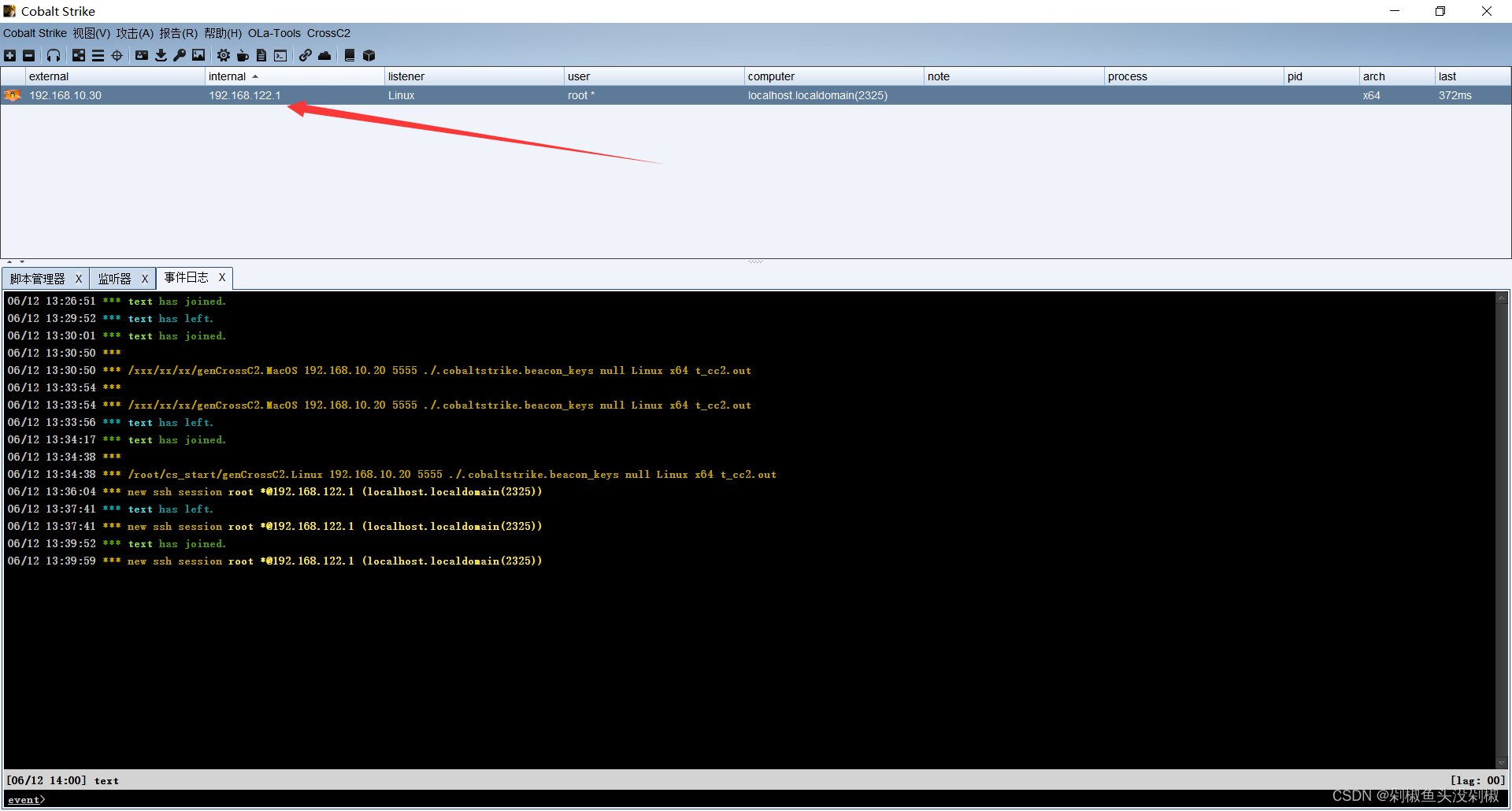The height and width of the screenshot is (811, 1512).
Task: Open the Cobalt Strike menu
Action: click(35, 33)
